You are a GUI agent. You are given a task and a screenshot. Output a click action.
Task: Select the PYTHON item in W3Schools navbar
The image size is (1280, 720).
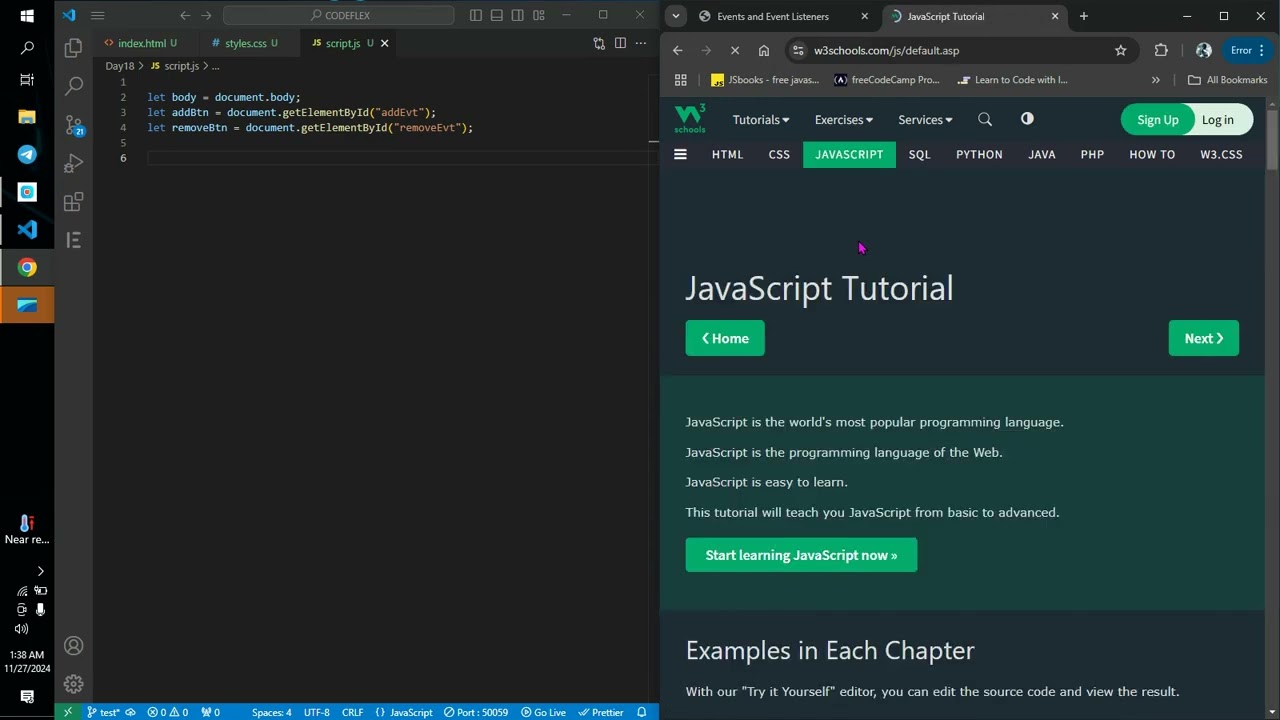[979, 154]
